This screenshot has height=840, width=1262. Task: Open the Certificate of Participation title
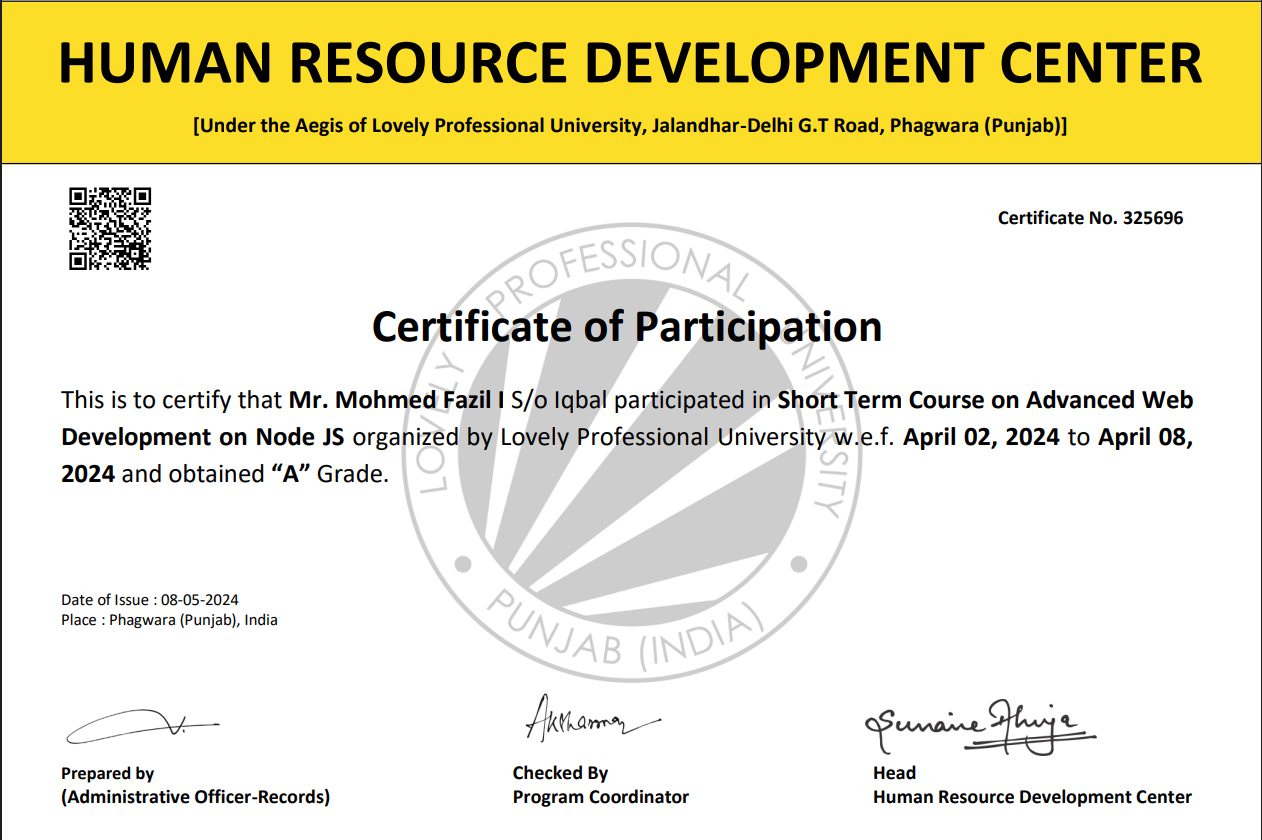tap(628, 325)
